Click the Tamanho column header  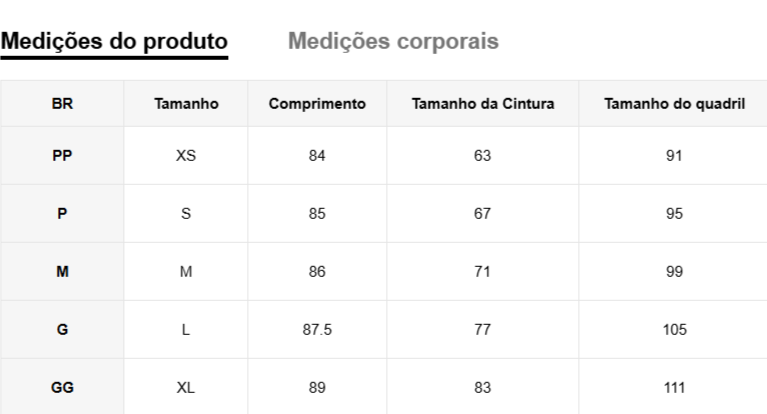186,103
